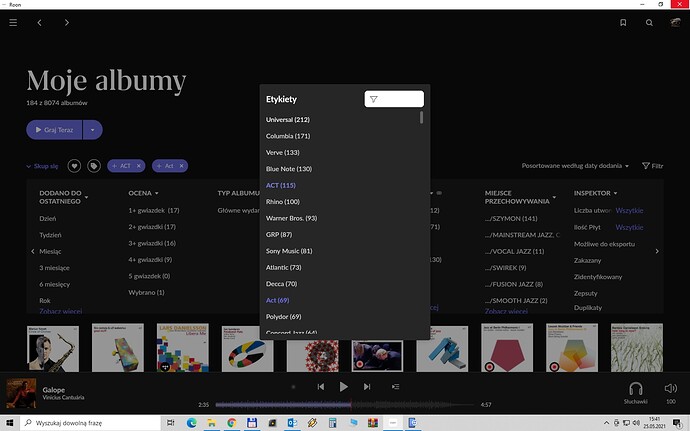Image resolution: width=690 pixels, height=431 pixels.
Task: Filter by 3 miesiące added period
Action: pyautogui.click(x=54, y=268)
